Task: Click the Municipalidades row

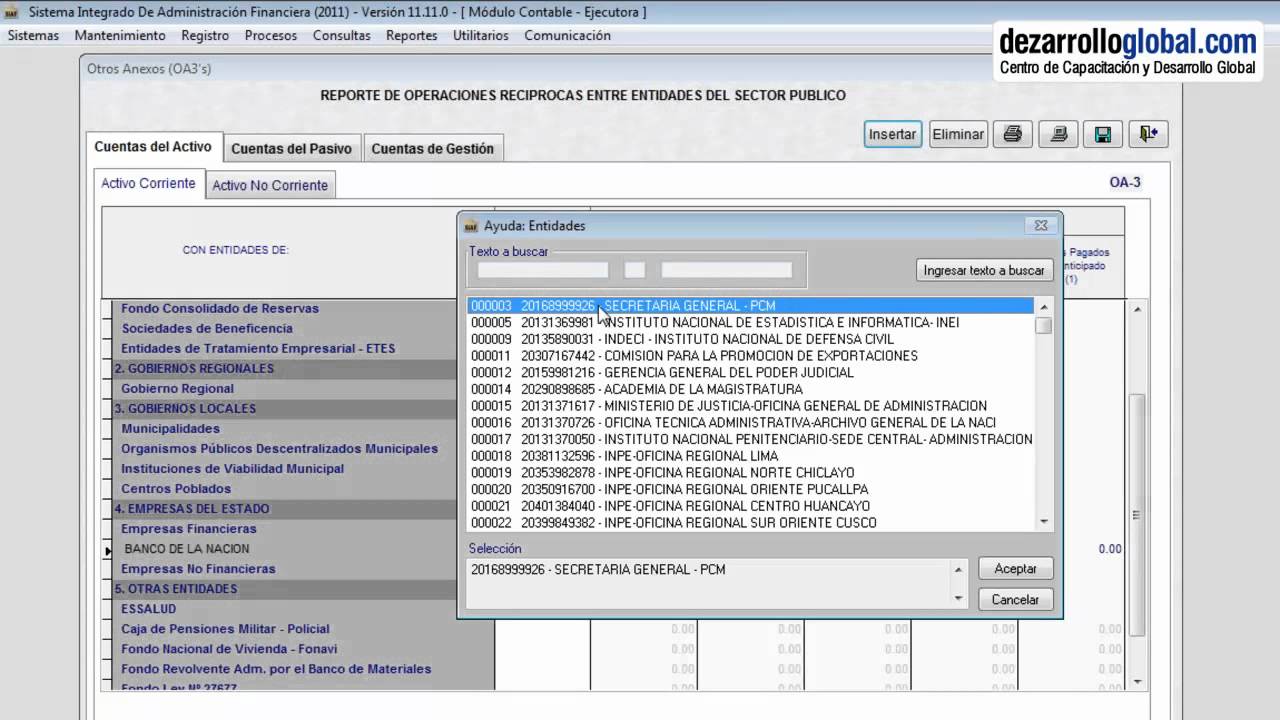Action: pyautogui.click(x=170, y=428)
